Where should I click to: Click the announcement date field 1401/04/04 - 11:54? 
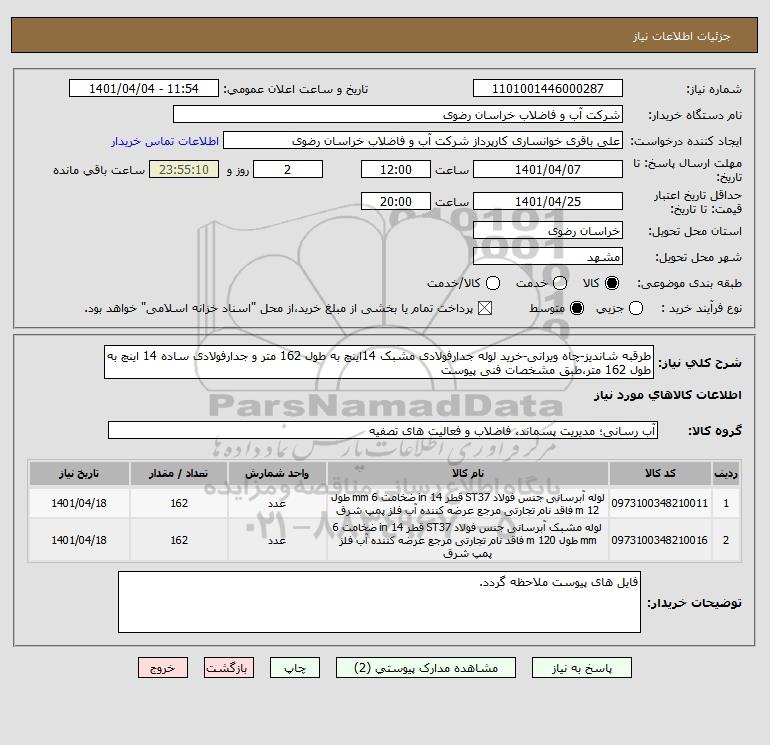click(x=143, y=88)
